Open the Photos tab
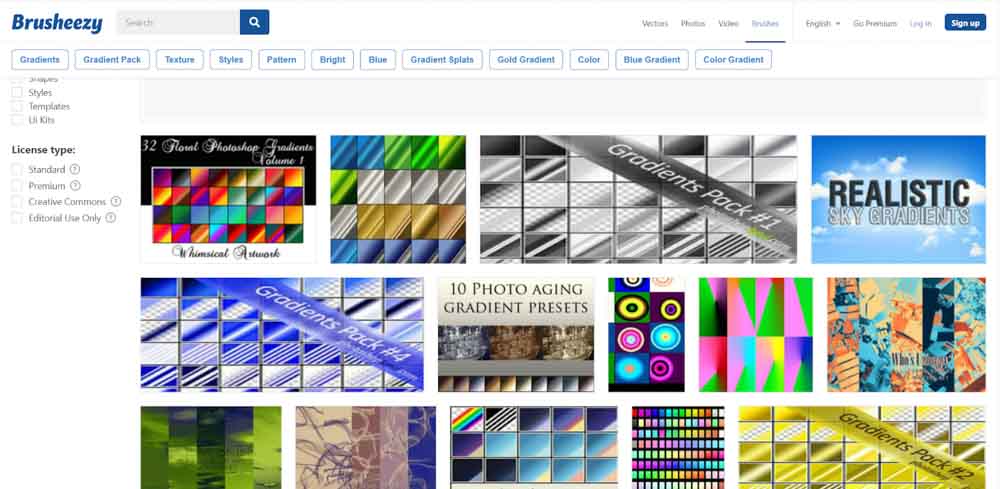Viewport: 1000px width, 489px height. coord(693,23)
